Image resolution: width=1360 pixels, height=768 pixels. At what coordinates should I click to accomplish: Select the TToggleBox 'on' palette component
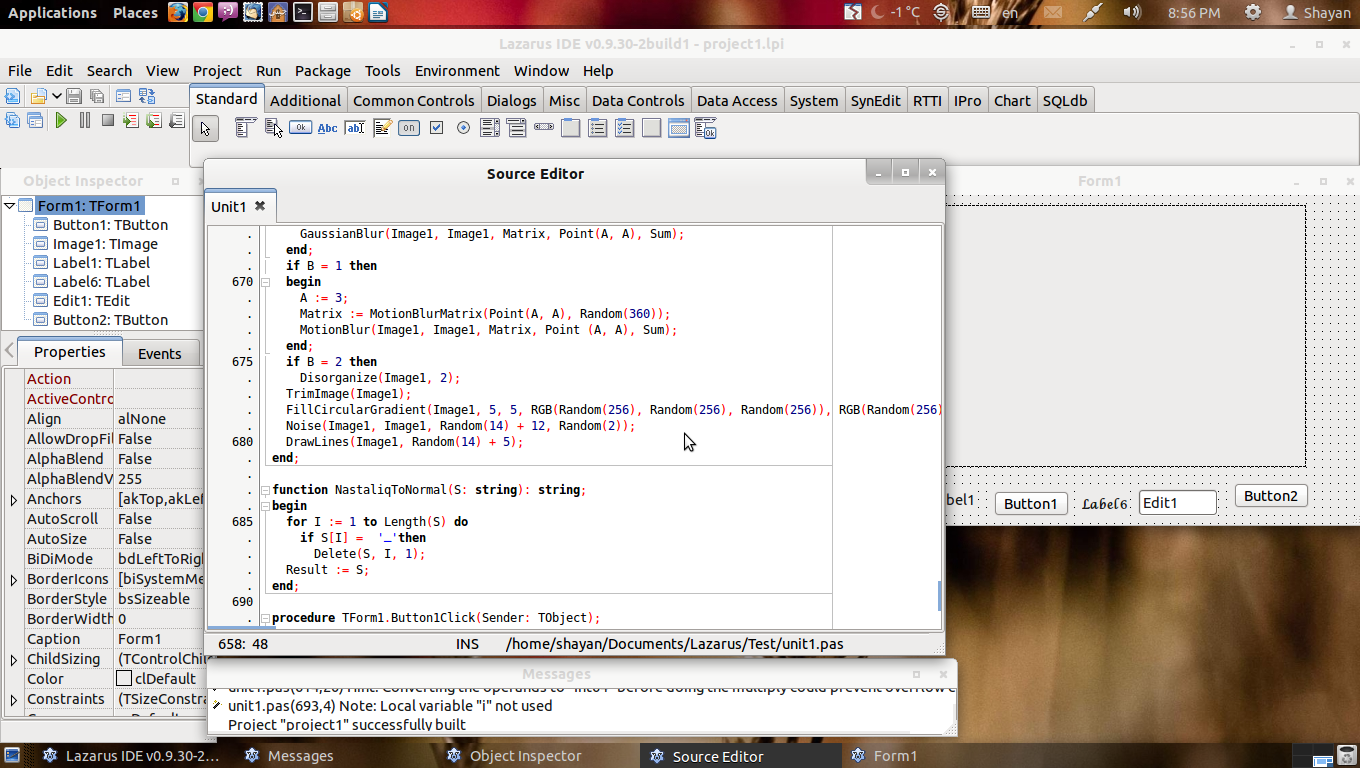(409, 127)
